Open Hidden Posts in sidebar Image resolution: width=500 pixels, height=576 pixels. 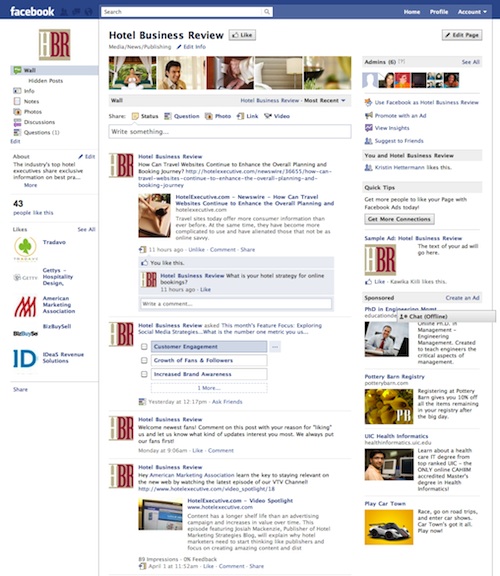click(46, 80)
